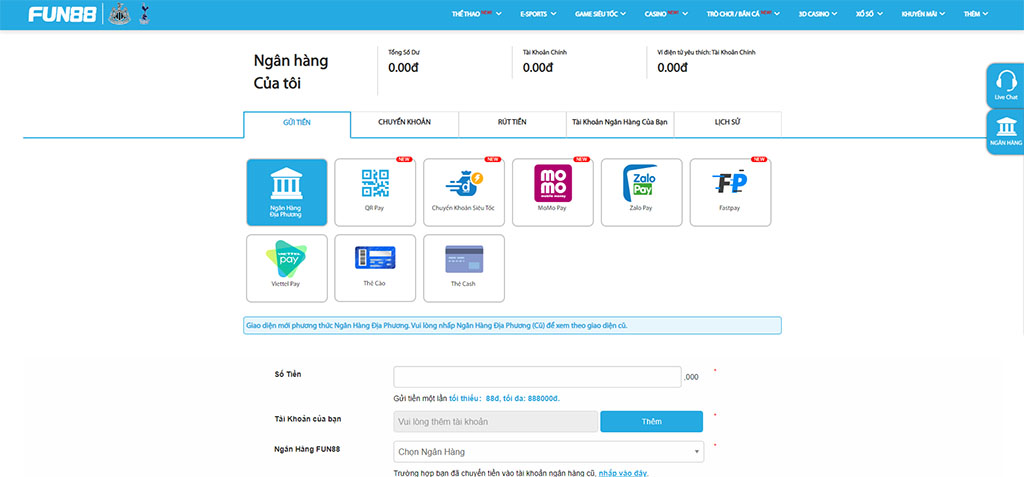This screenshot has width=1024, height=477.
Task: Select Chuyển Khoản Siêu Tốc method
Action: tap(464, 192)
